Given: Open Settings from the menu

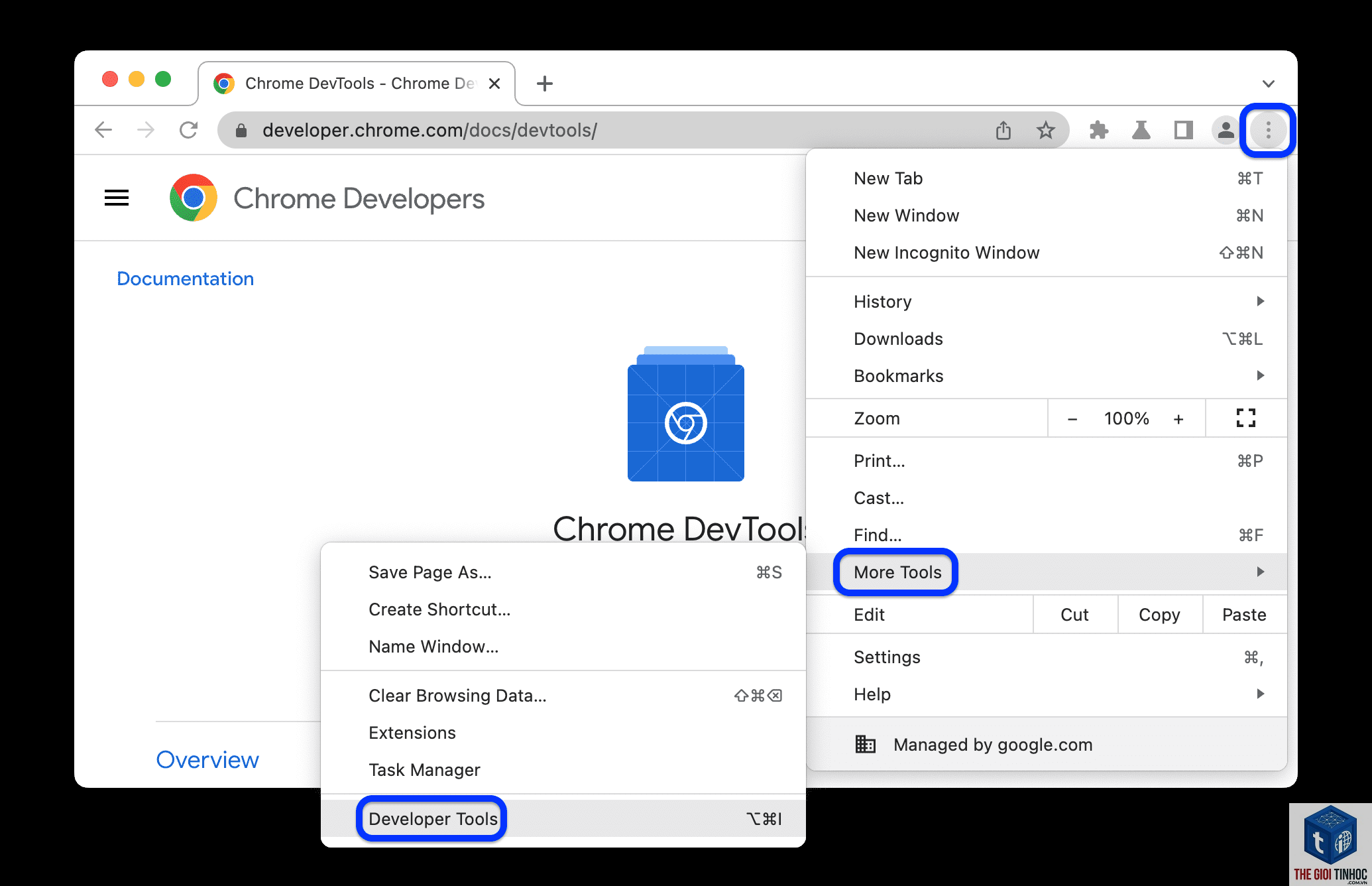Looking at the screenshot, I should (1047, 657).
